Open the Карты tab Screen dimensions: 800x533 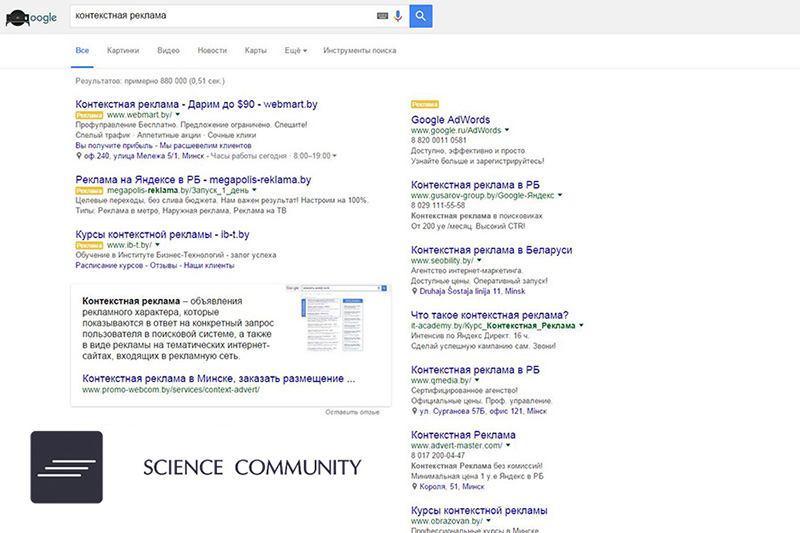pyautogui.click(x=256, y=50)
